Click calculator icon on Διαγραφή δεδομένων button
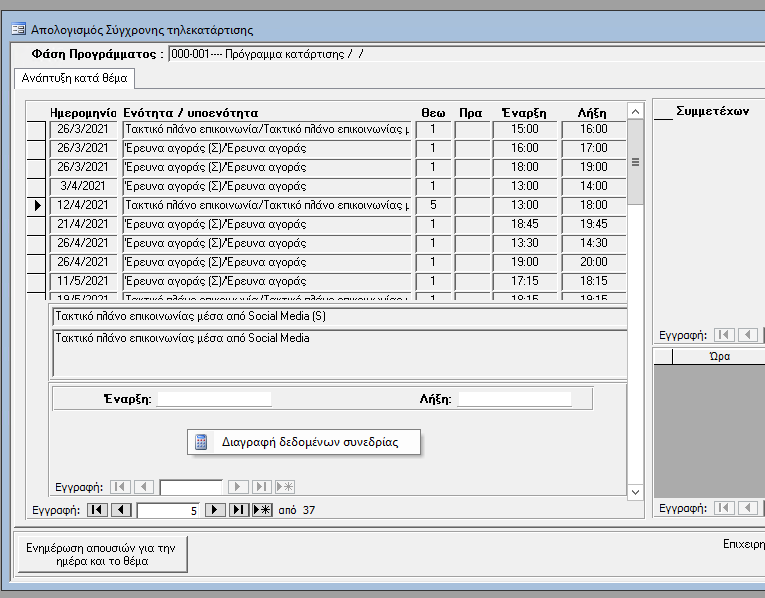This screenshot has height=598, width=765. 201,442
